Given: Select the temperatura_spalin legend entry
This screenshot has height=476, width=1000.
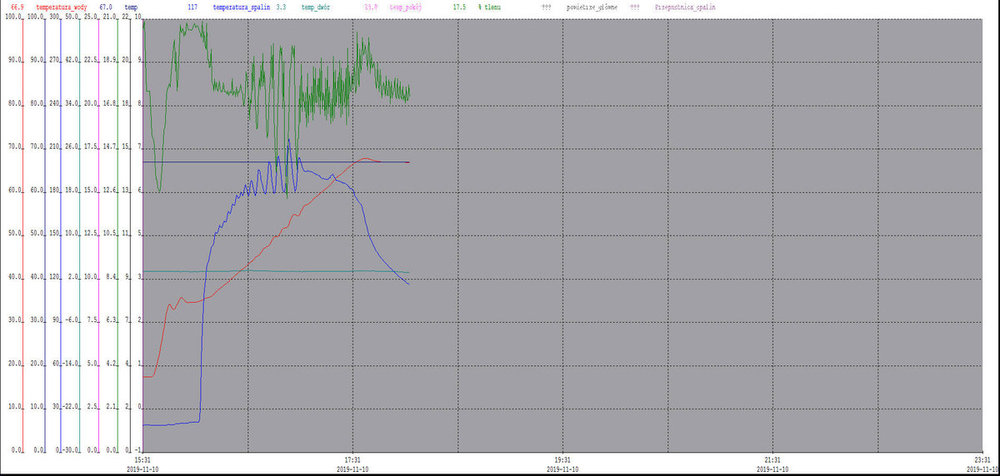Looking at the screenshot, I should pyautogui.click(x=241, y=7).
